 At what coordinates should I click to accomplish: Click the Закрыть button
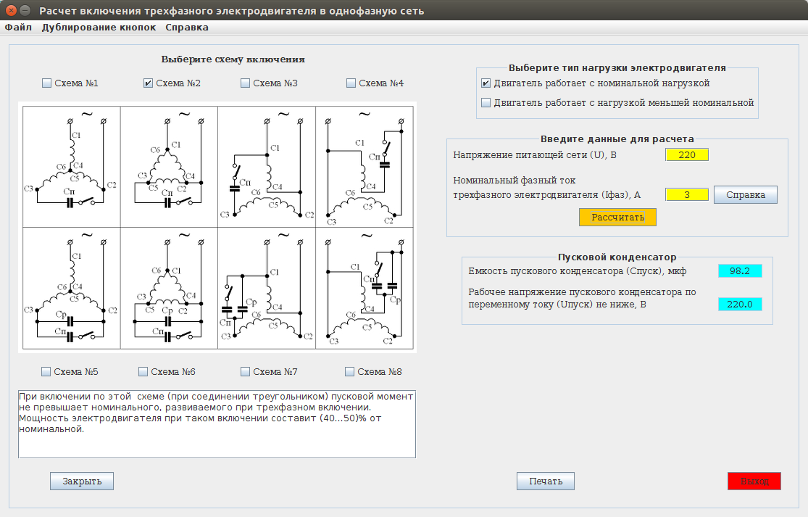click(x=82, y=481)
